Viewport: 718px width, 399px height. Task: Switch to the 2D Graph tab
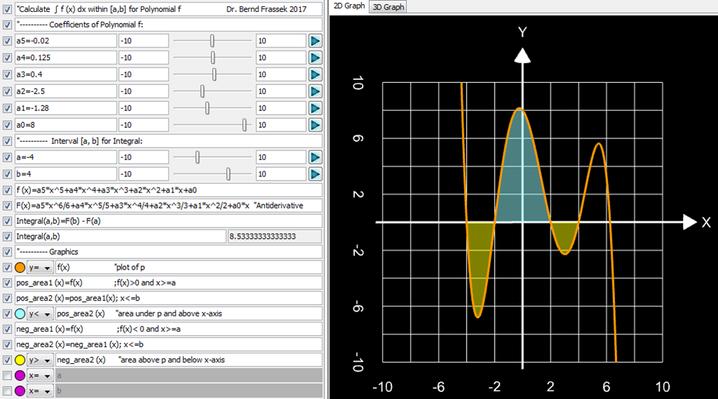click(x=349, y=6)
